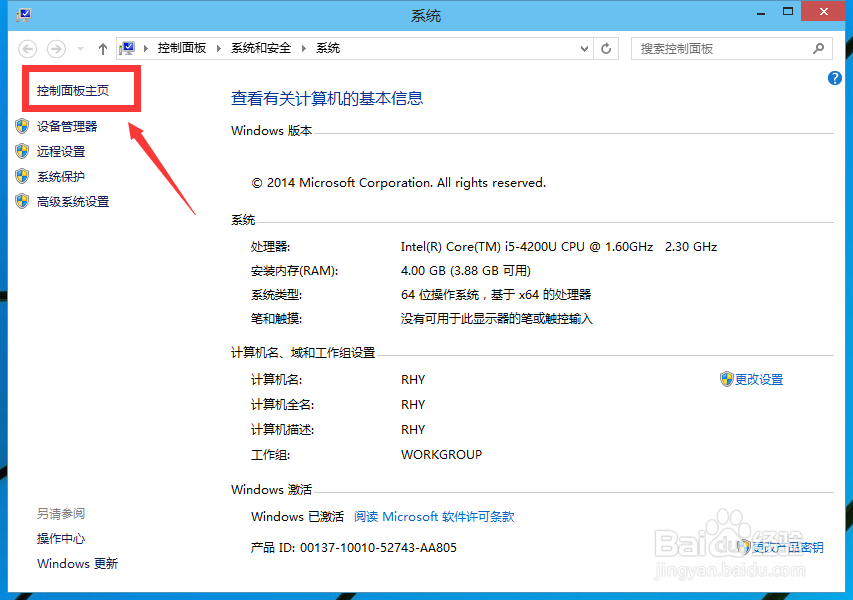Image resolution: width=853 pixels, height=600 pixels.
Task: Expand the chevron after 控制面板 breadcrumb
Action: (x=219, y=48)
